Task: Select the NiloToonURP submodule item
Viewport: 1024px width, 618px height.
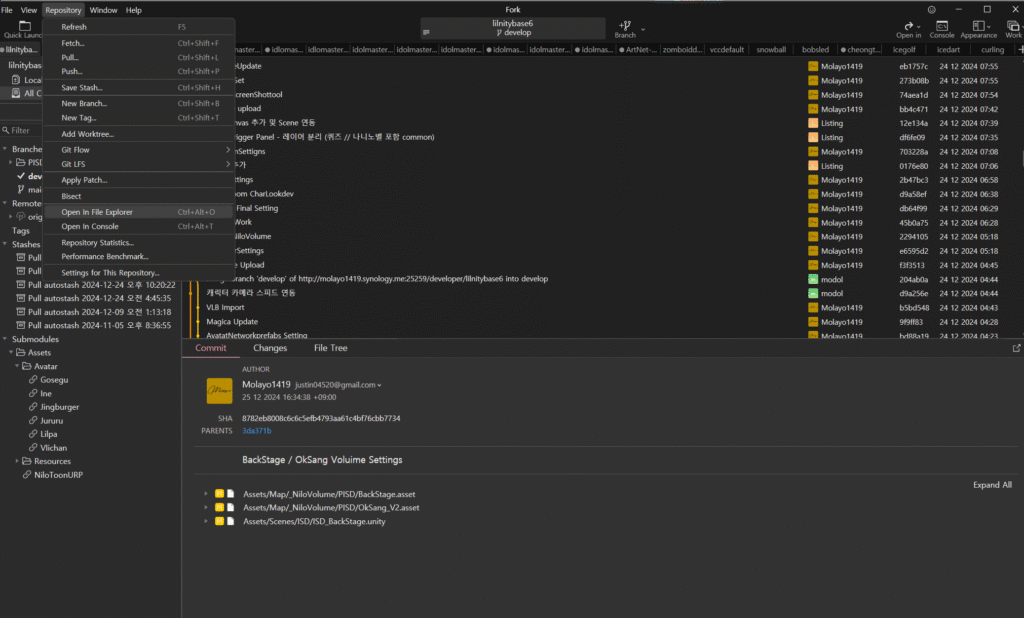Action: [x=56, y=475]
